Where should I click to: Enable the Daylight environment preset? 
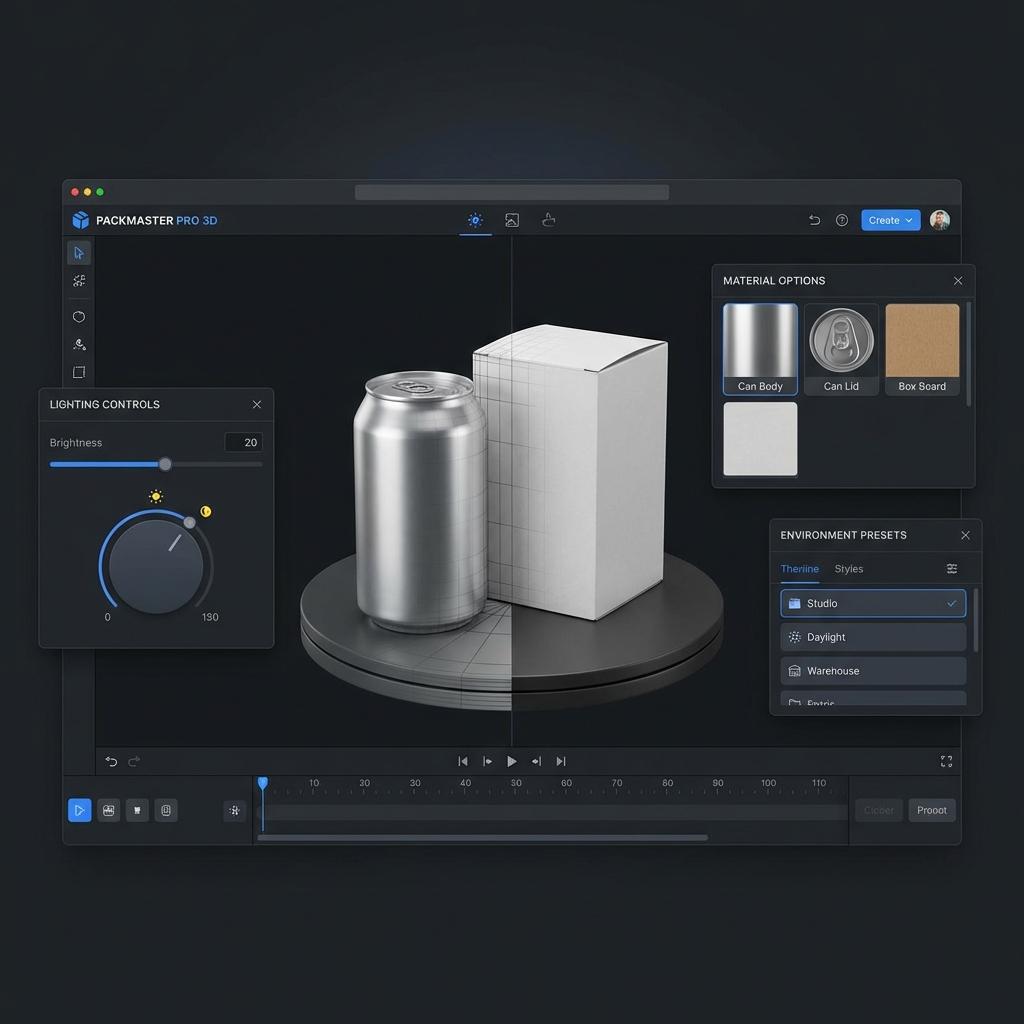[x=872, y=637]
